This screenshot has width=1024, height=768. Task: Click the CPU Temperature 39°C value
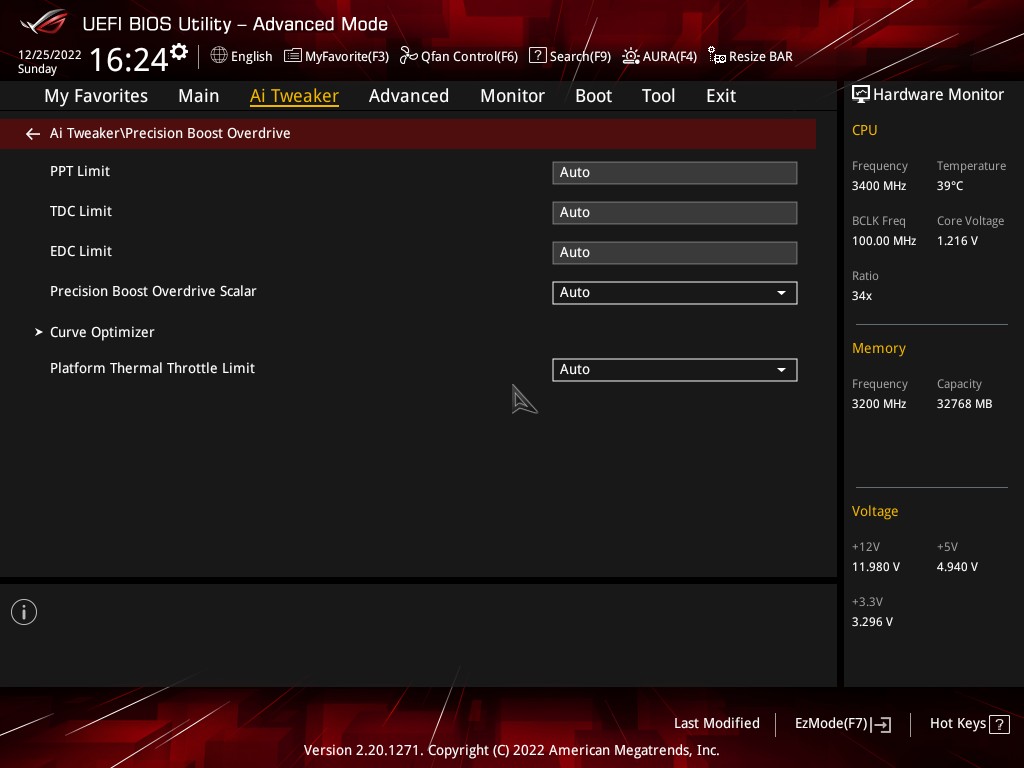click(x=950, y=186)
